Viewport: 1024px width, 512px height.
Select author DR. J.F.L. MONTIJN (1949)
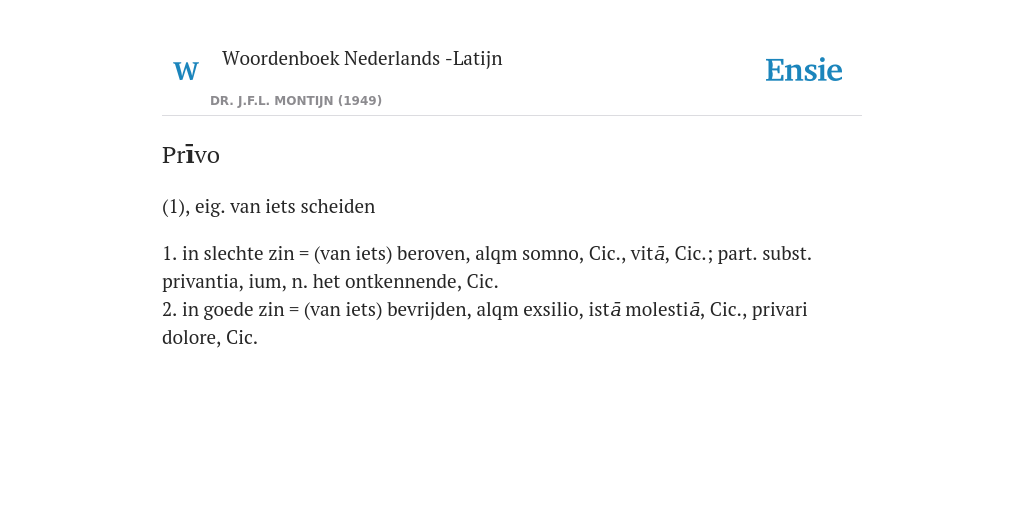coord(296,101)
